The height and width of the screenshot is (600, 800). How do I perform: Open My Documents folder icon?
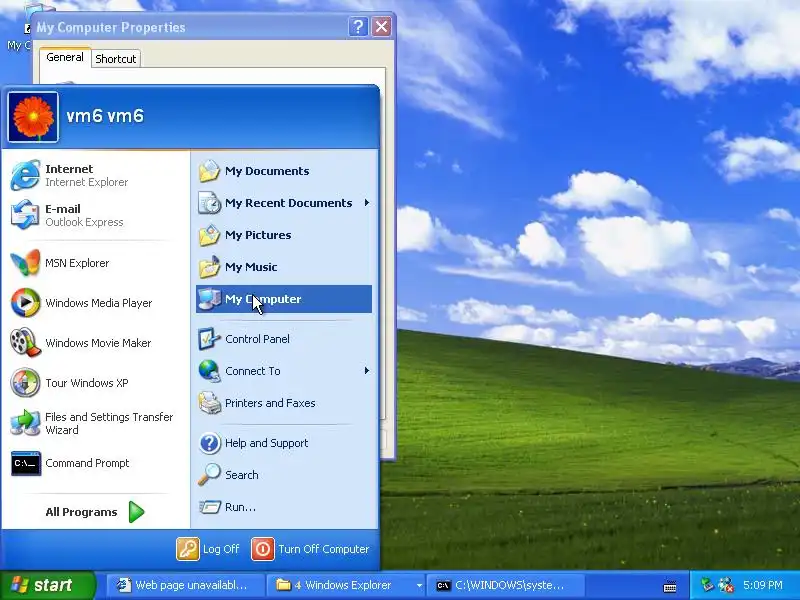pyautogui.click(x=209, y=171)
